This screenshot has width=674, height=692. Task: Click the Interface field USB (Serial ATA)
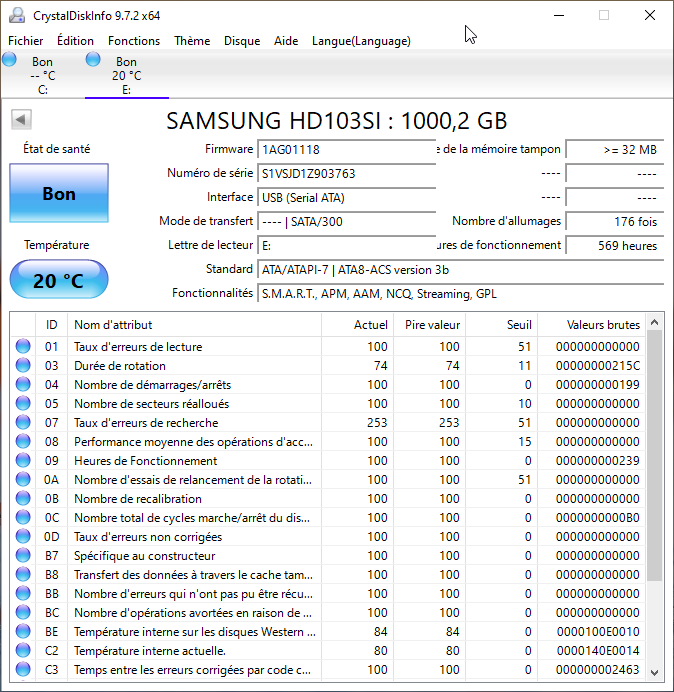346,197
